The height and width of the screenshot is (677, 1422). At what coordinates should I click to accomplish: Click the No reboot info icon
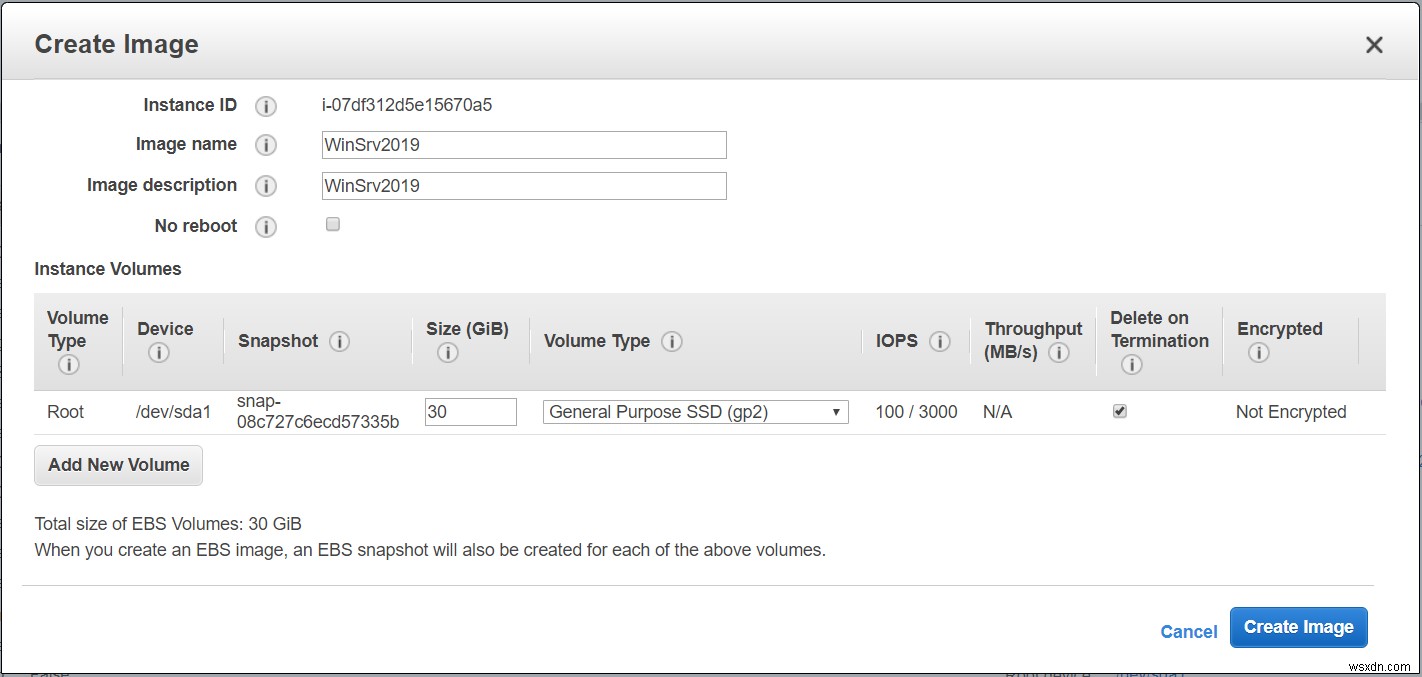coord(266,227)
